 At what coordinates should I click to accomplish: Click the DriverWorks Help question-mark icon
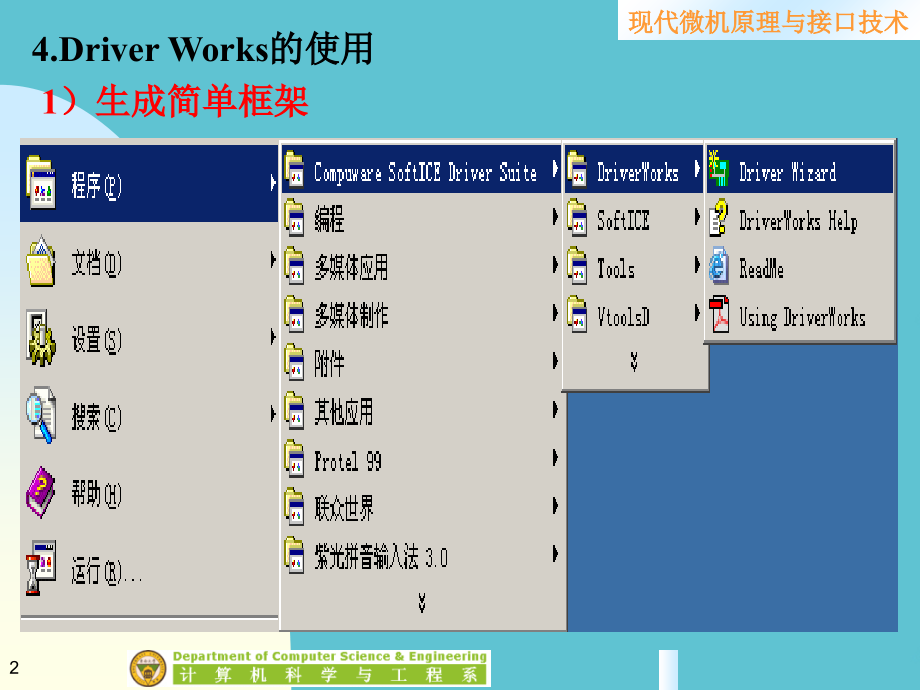[719, 218]
